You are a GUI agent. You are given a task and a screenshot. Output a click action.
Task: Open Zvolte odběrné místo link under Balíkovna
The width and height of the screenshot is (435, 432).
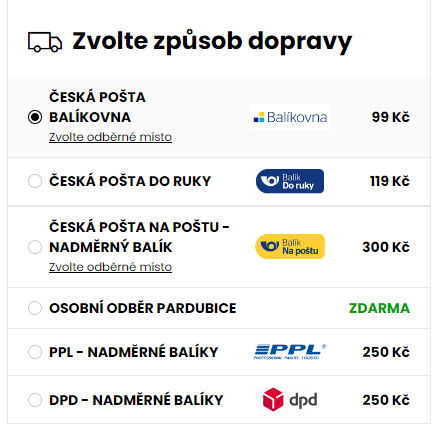(110, 137)
